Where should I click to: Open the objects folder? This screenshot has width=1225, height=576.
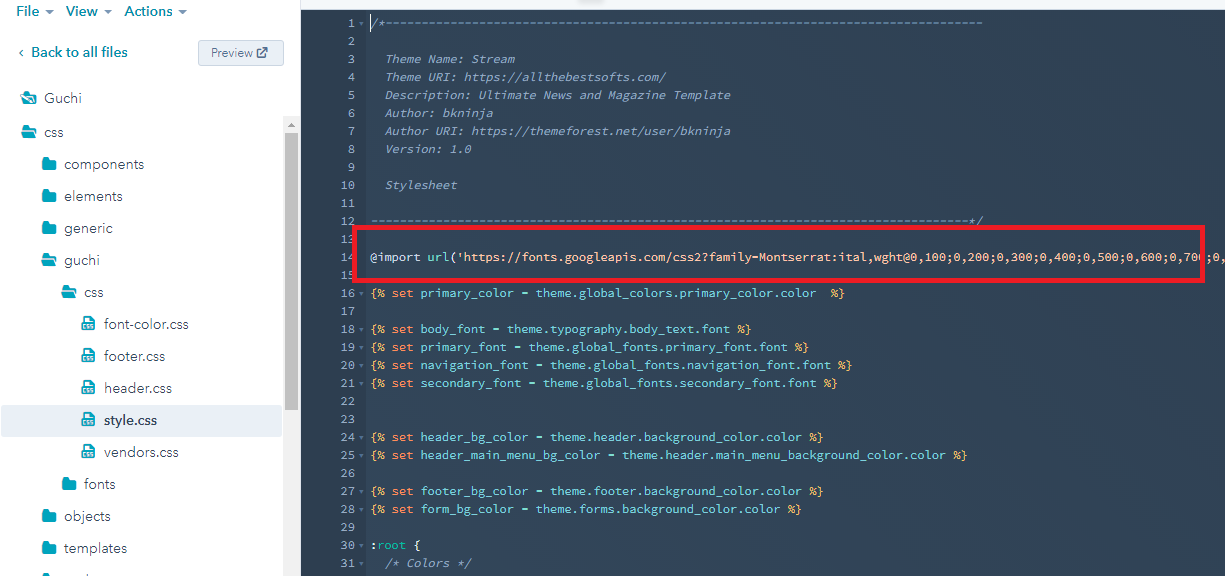click(86, 516)
